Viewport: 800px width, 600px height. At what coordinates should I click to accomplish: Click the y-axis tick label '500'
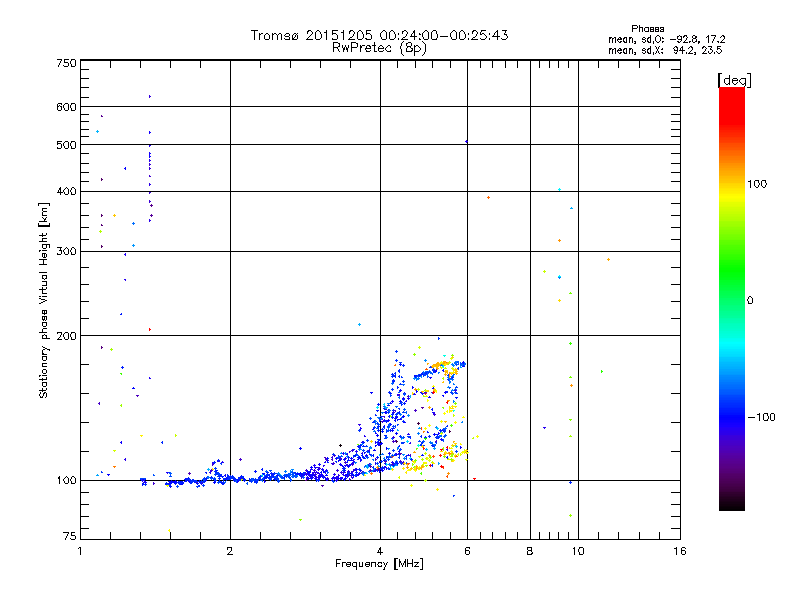point(66,145)
